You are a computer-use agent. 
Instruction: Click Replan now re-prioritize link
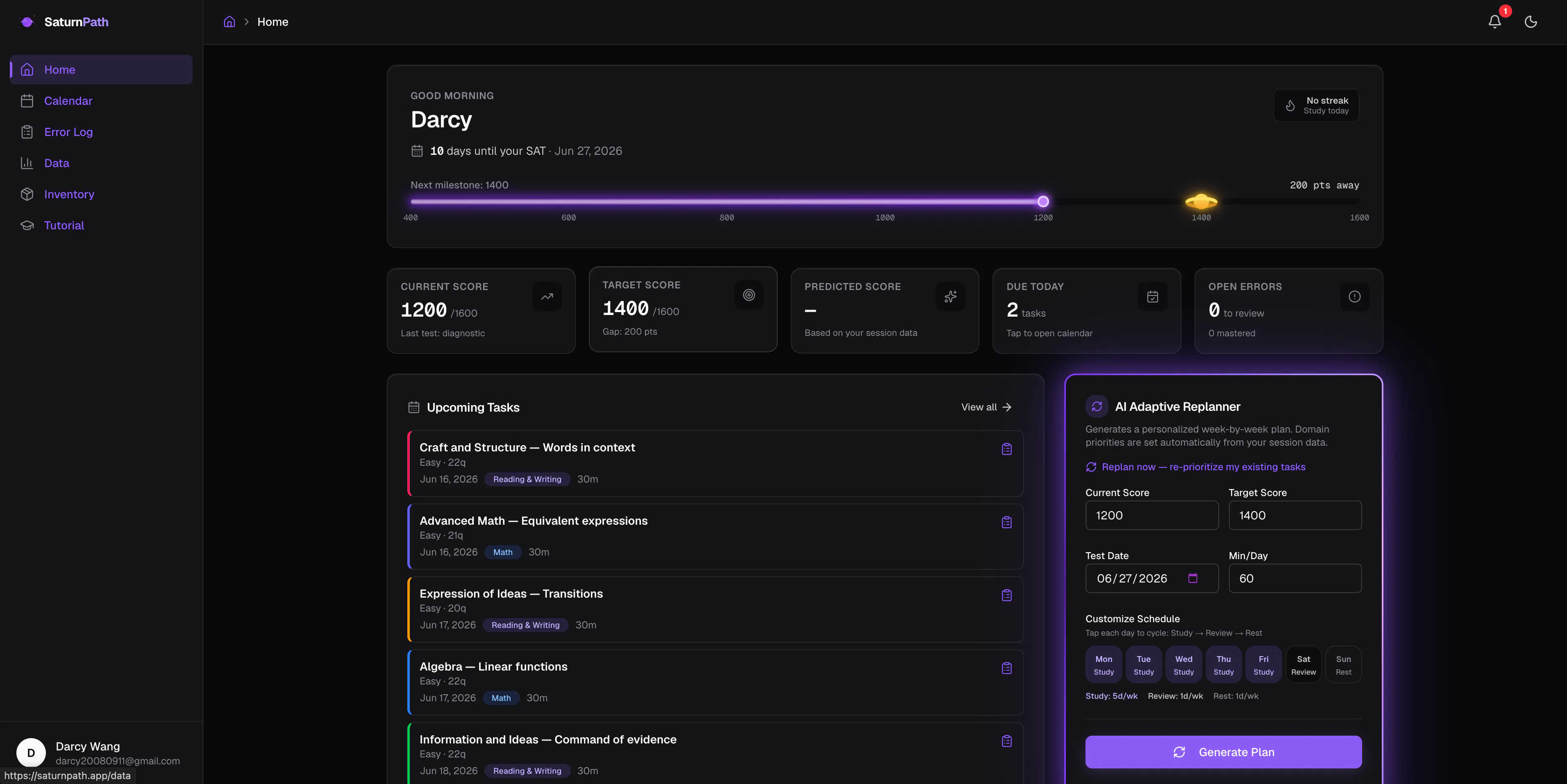(x=1195, y=467)
